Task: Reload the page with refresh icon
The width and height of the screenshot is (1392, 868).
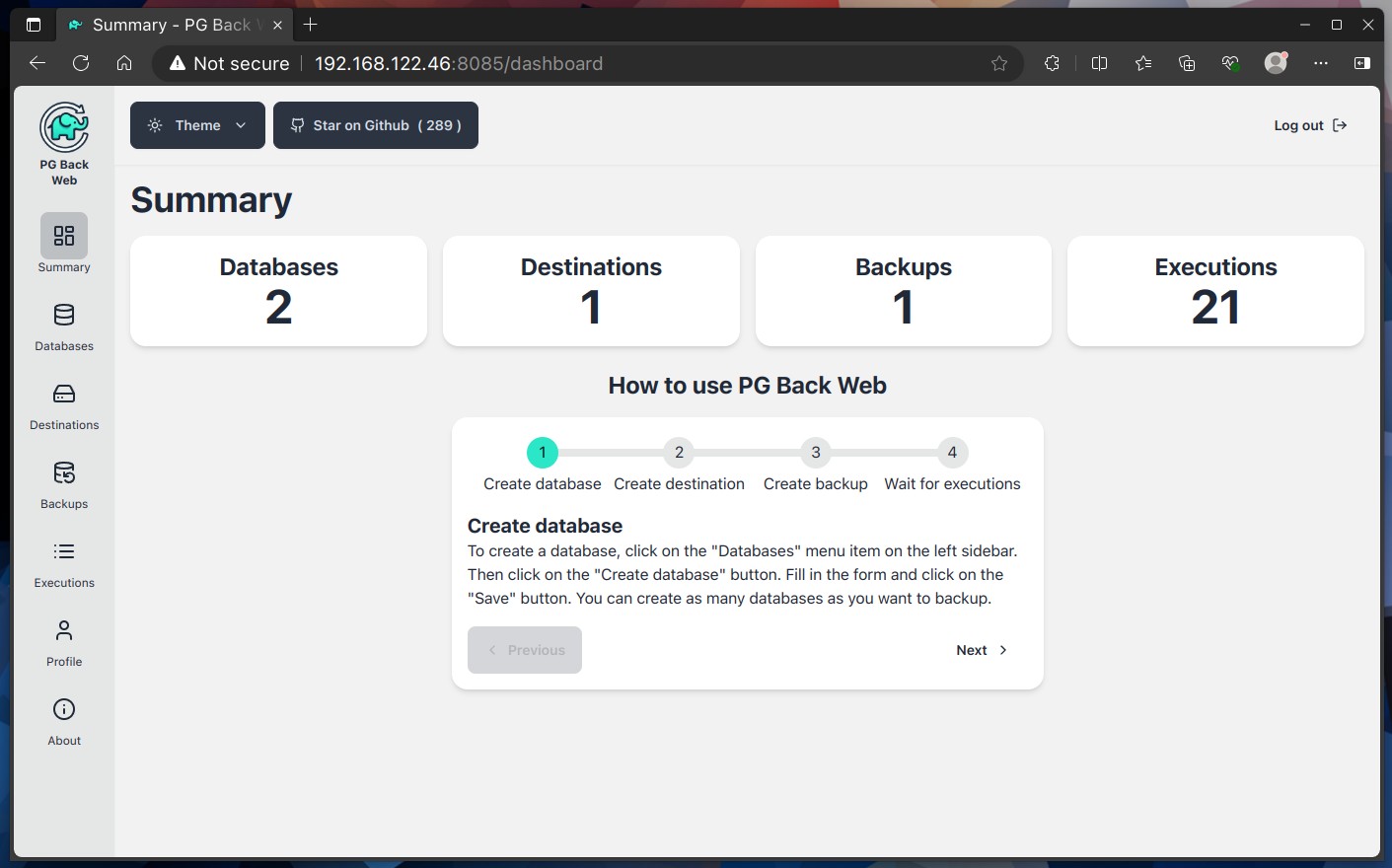Action: [x=81, y=63]
